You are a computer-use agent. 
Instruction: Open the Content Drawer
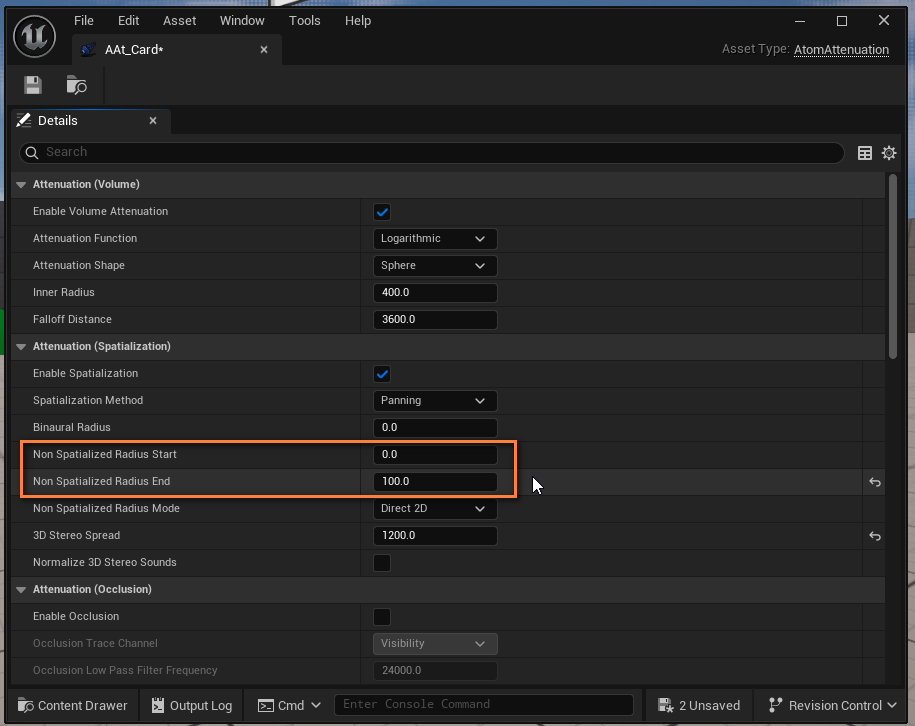tap(72, 705)
